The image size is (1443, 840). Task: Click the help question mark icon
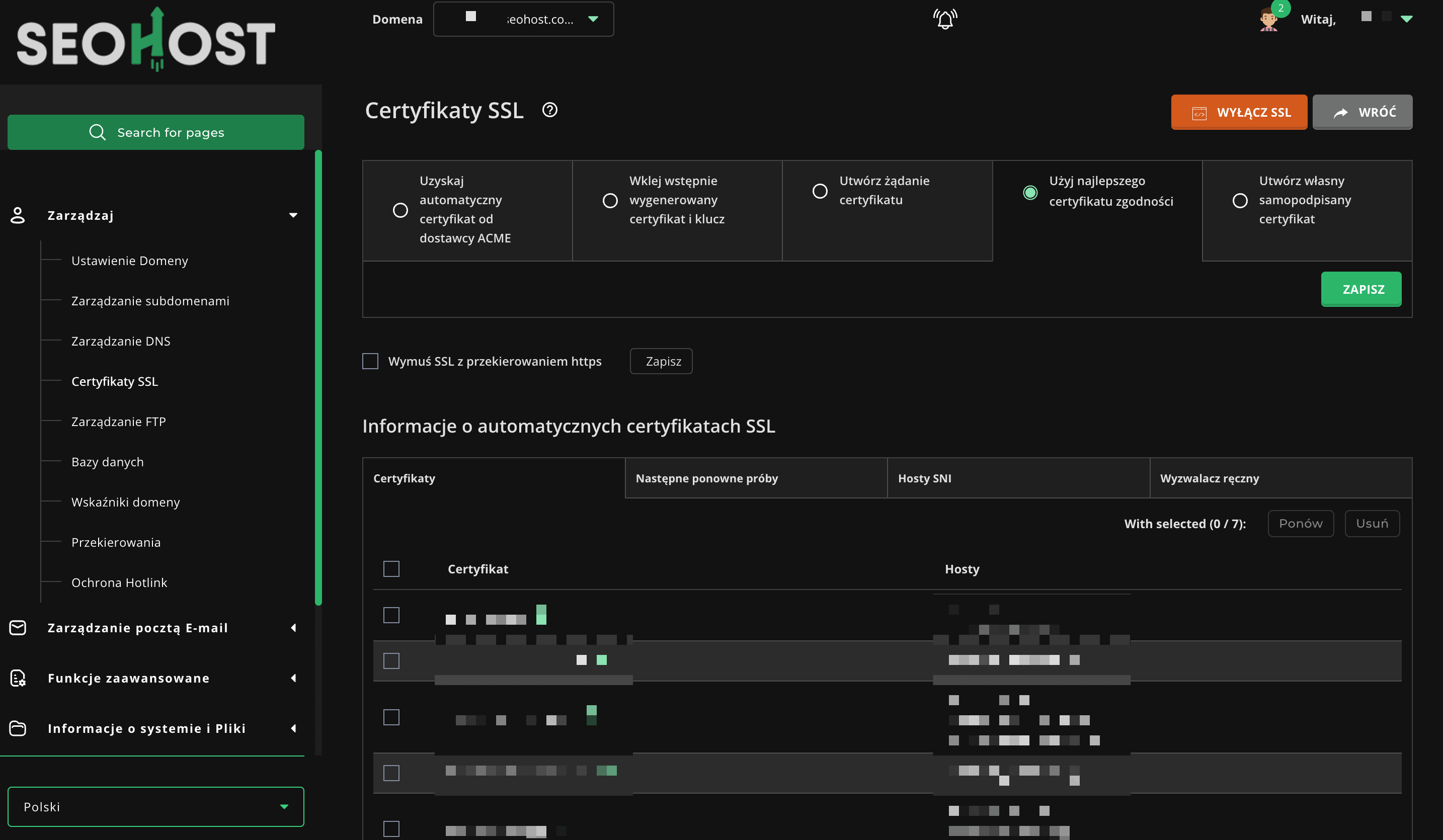pos(550,109)
